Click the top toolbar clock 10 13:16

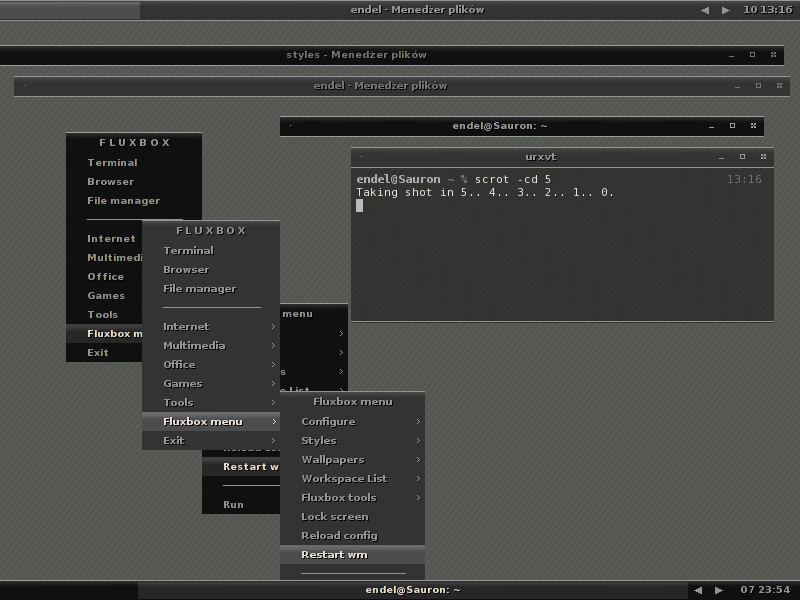click(x=767, y=10)
